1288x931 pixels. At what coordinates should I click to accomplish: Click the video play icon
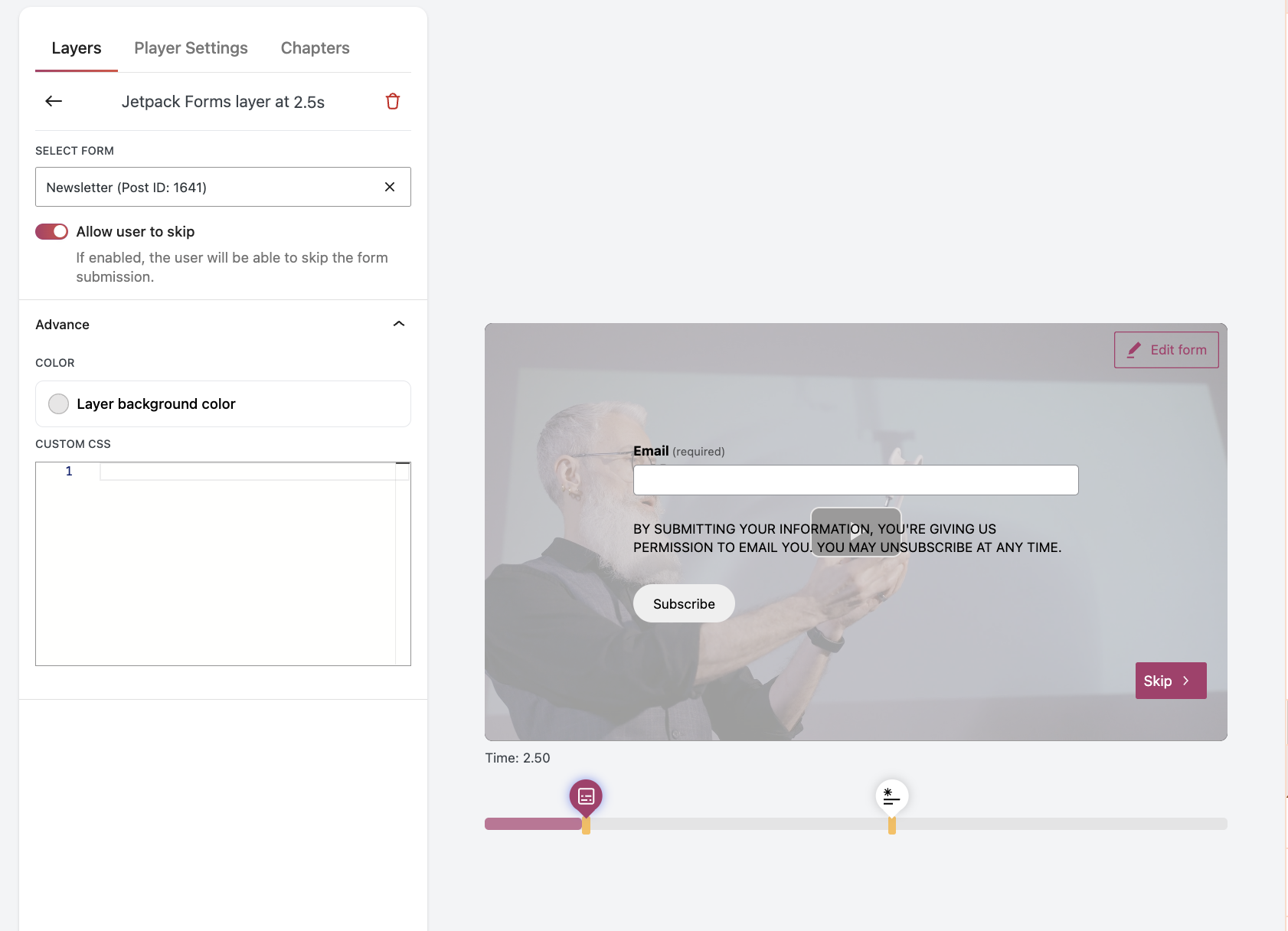point(855,532)
